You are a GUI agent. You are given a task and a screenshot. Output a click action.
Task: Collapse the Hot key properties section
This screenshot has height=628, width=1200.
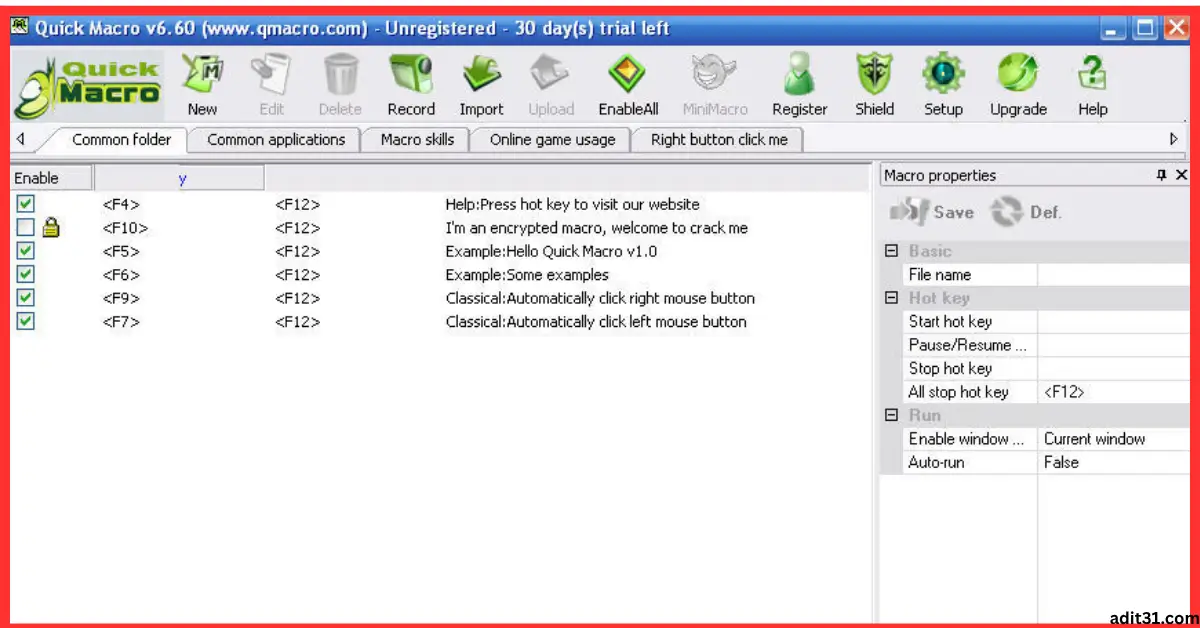coord(892,298)
